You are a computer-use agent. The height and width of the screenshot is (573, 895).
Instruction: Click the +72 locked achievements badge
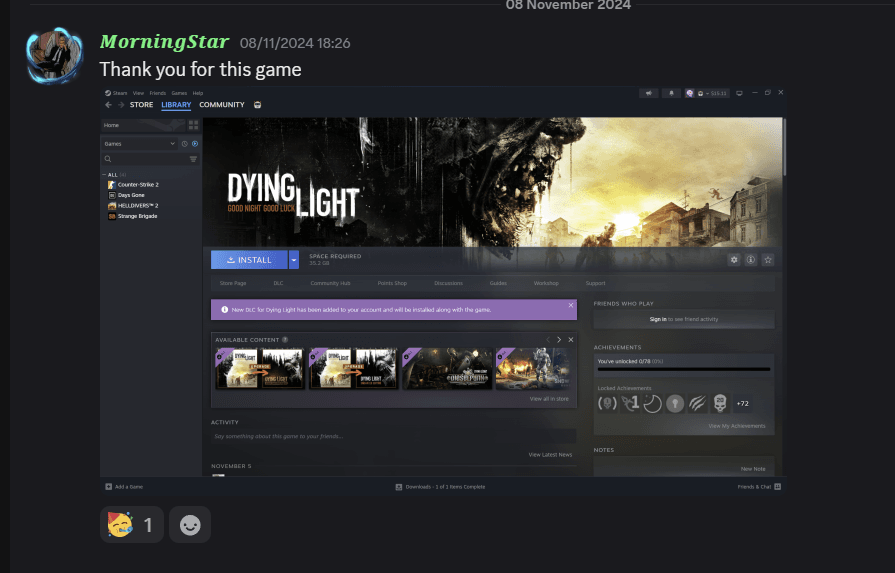(743, 403)
